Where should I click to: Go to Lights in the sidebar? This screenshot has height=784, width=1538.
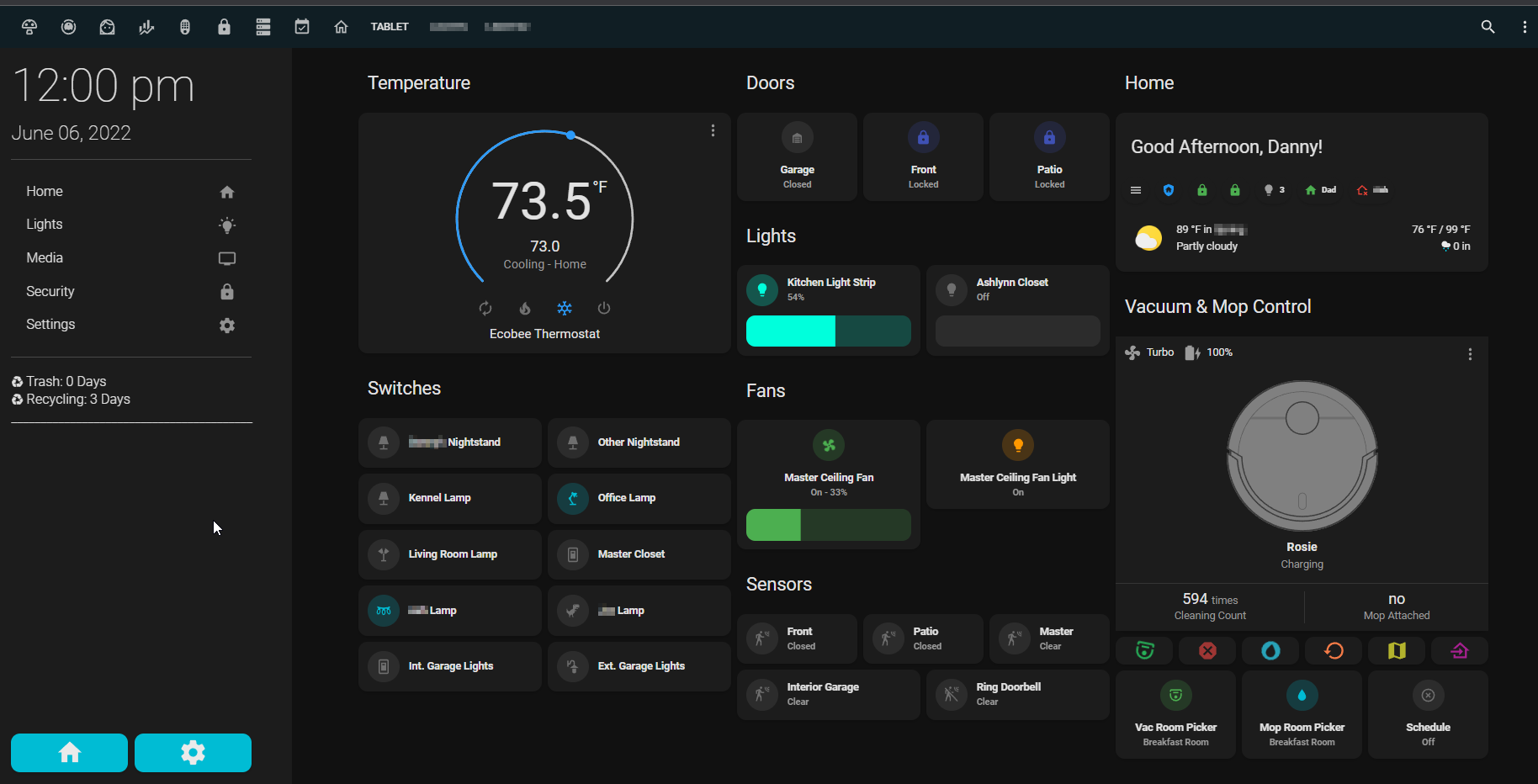130,225
